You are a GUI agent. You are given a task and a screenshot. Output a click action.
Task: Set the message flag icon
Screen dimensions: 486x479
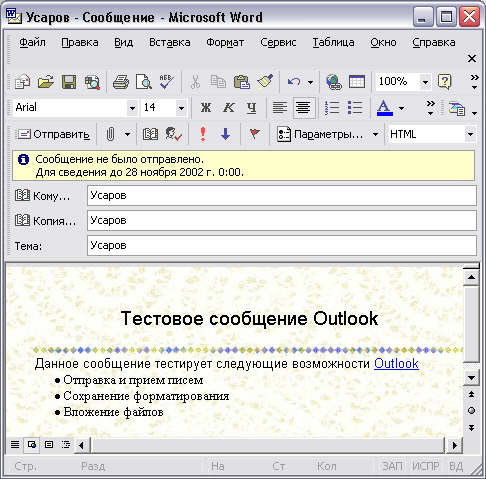coord(255,134)
